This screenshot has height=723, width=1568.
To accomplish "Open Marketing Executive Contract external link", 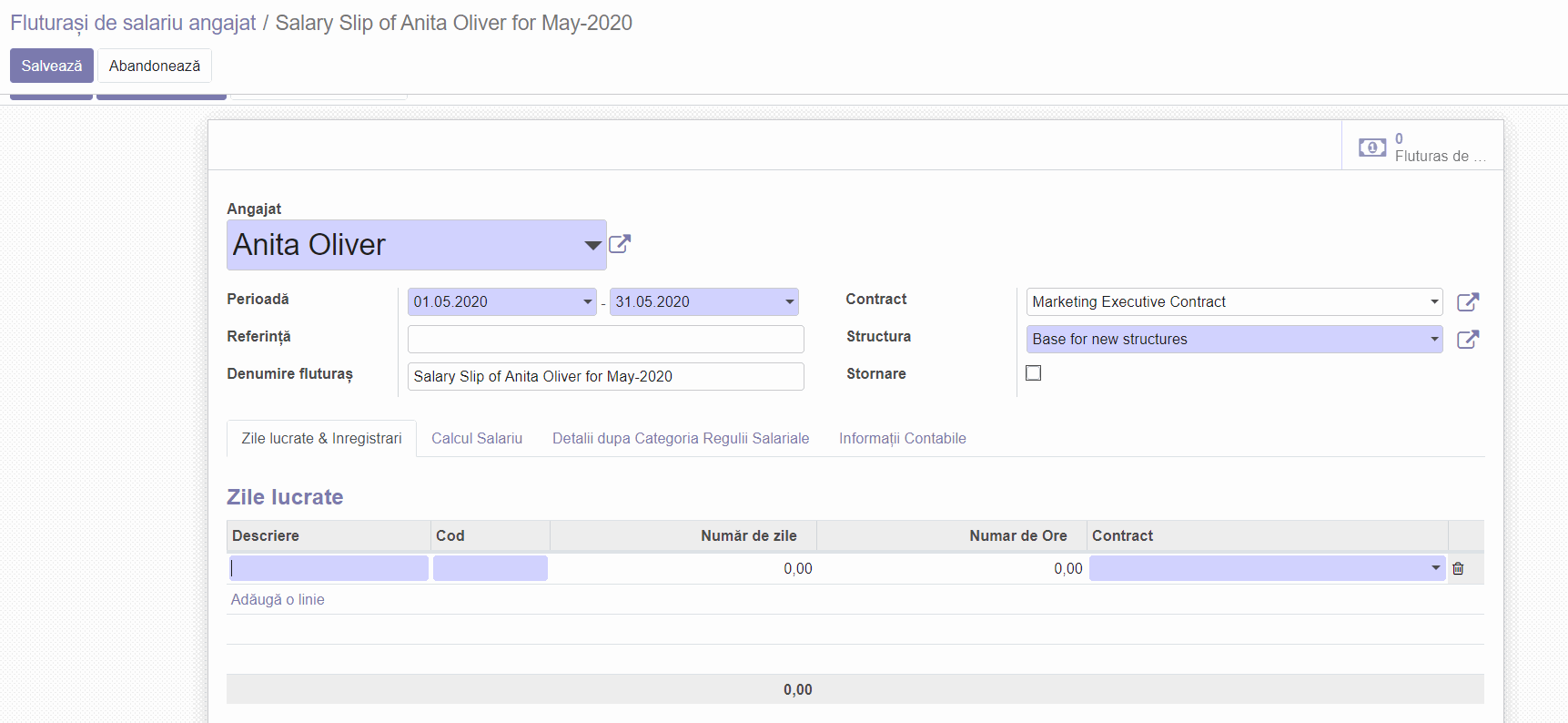I will [1468, 302].
